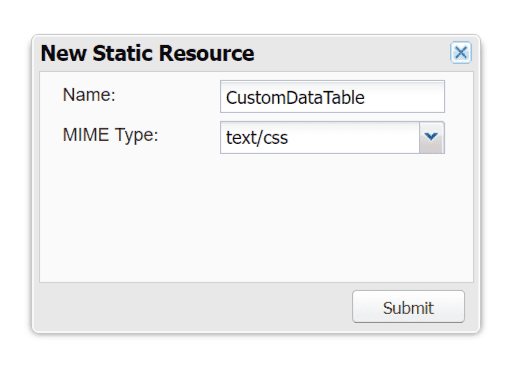Click the empty dialog body area
The height and width of the screenshot is (368, 515).
click(256, 217)
